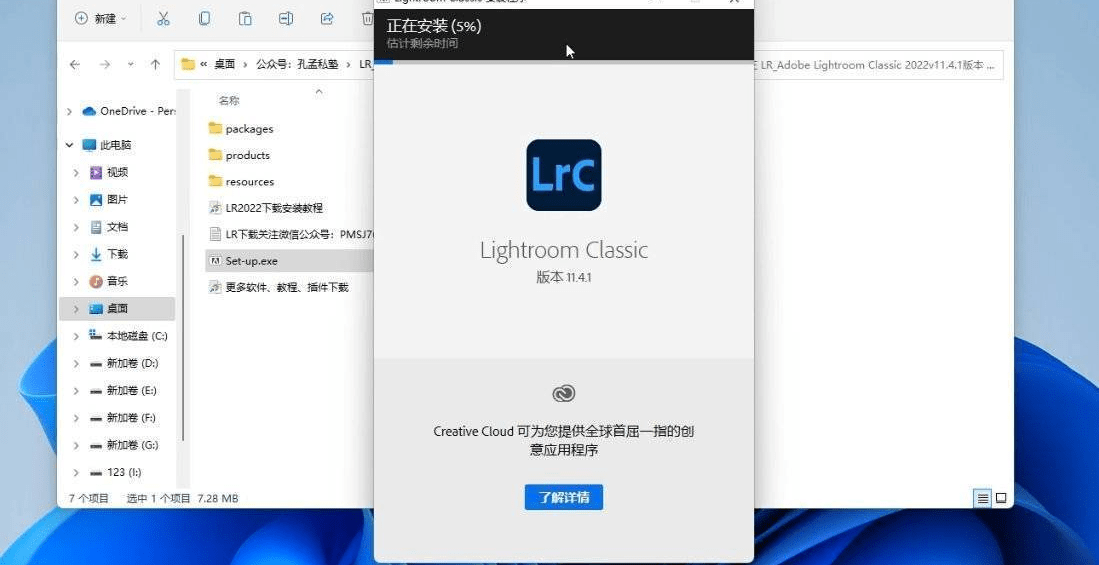Click the 版本 11.4.1 version text
Screen dimensions: 1099x565
564,278
